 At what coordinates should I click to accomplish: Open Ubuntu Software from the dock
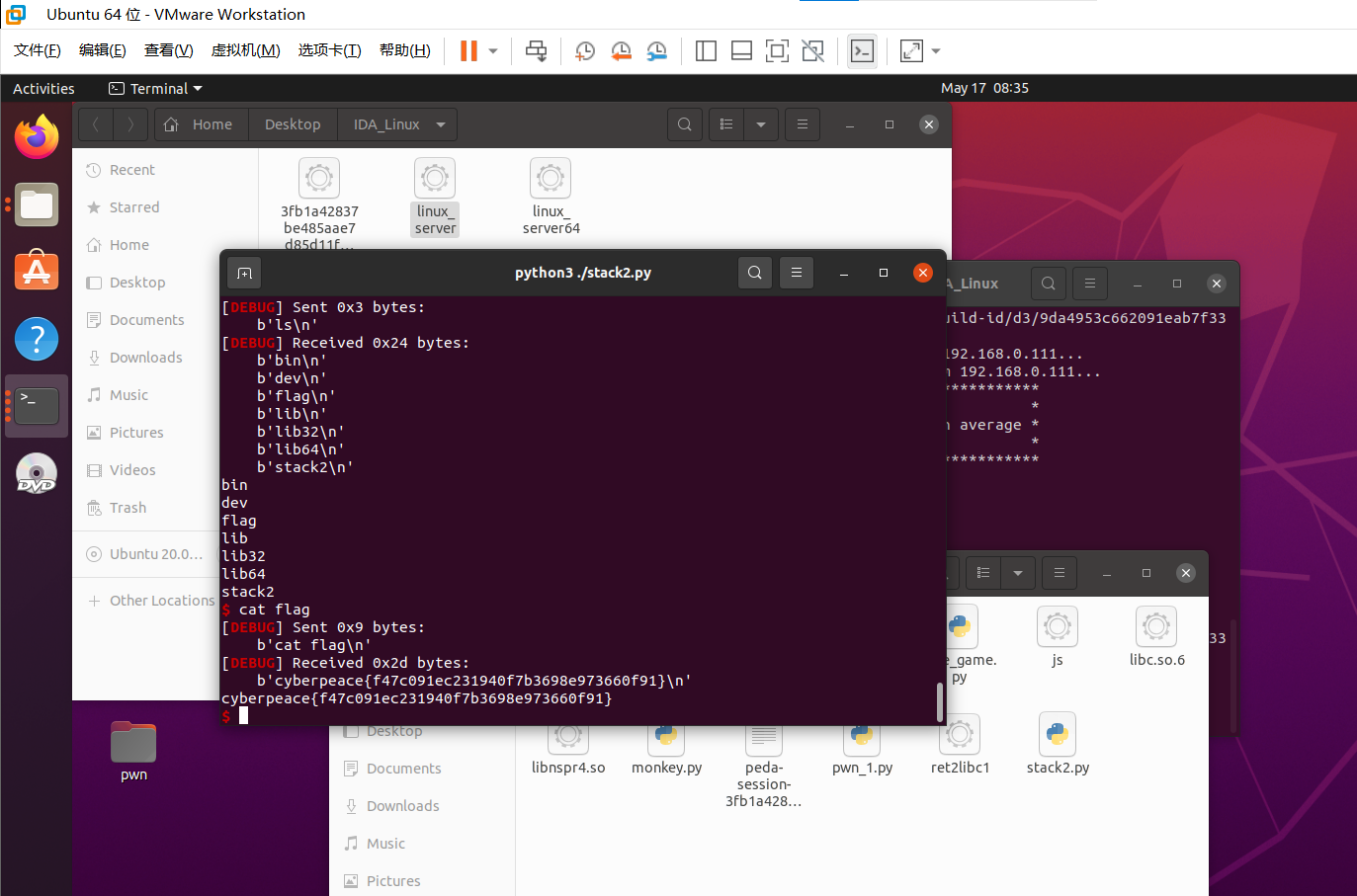pyautogui.click(x=37, y=271)
